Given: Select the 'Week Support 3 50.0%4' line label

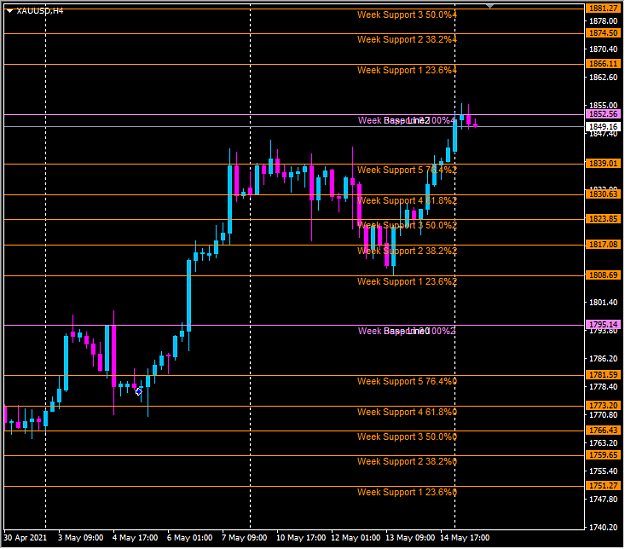Looking at the screenshot, I should click(407, 15).
